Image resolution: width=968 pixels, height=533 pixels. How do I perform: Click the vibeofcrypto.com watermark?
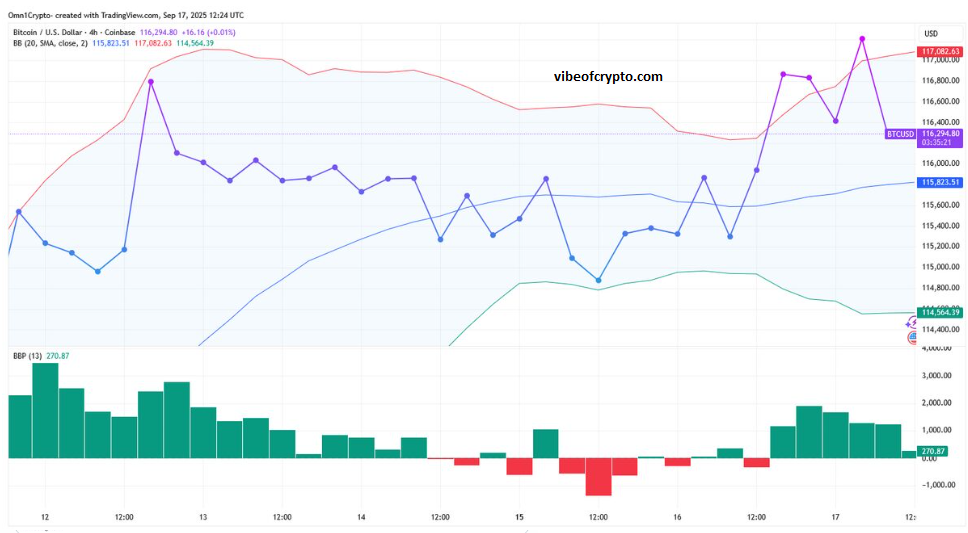(608, 76)
